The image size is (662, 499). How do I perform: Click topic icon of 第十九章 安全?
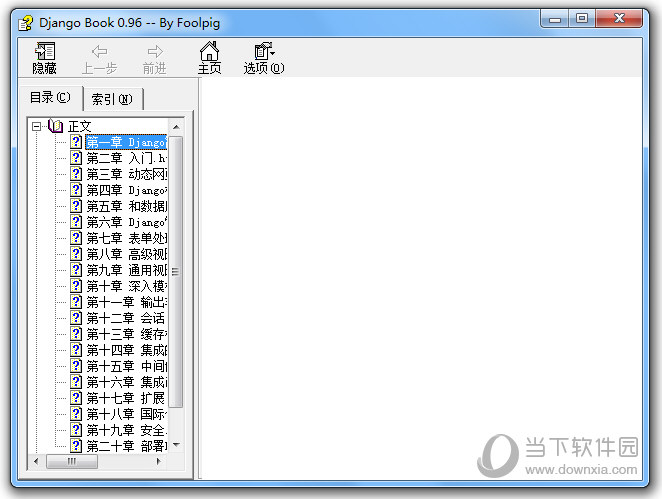tap(76, 430)
